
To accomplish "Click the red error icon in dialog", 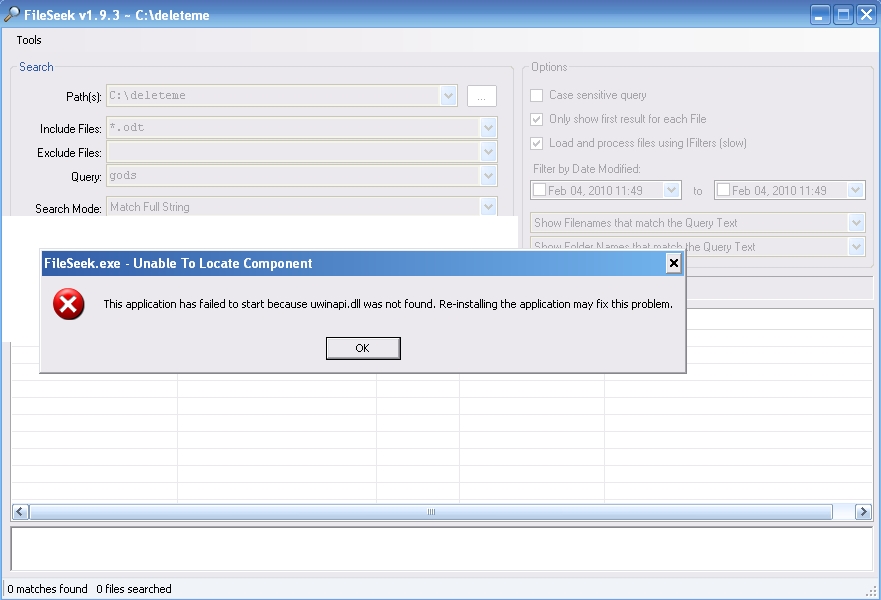I will tap(68, 304).
